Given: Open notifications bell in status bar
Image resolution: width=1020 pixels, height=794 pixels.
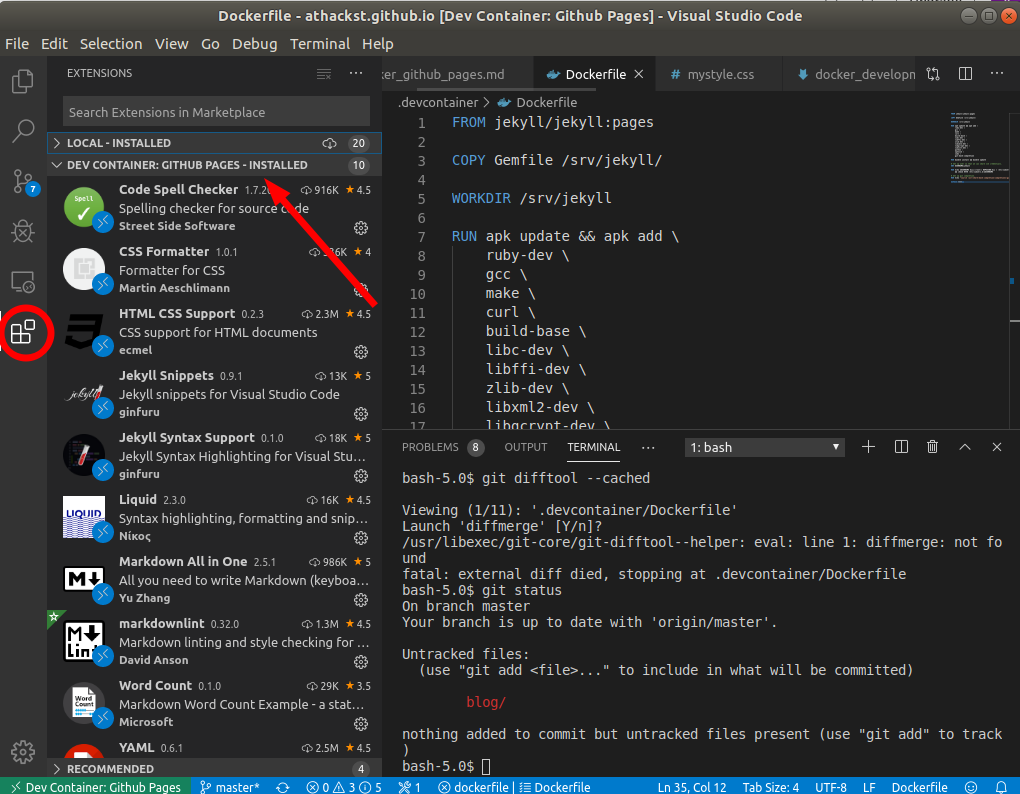Looking at the screenshot, I should tap(1000, 787).
